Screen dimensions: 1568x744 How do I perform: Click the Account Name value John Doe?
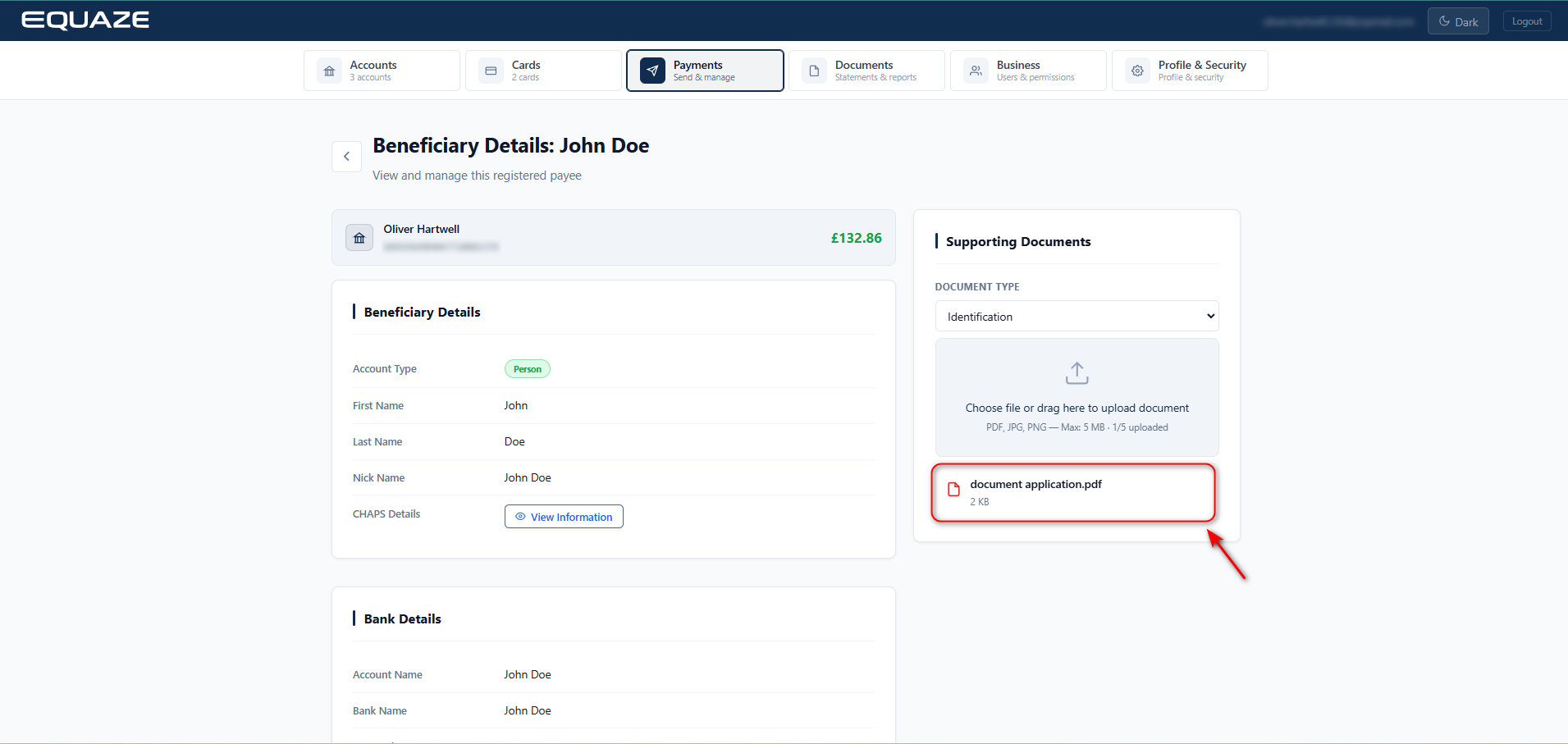[527, 674]
